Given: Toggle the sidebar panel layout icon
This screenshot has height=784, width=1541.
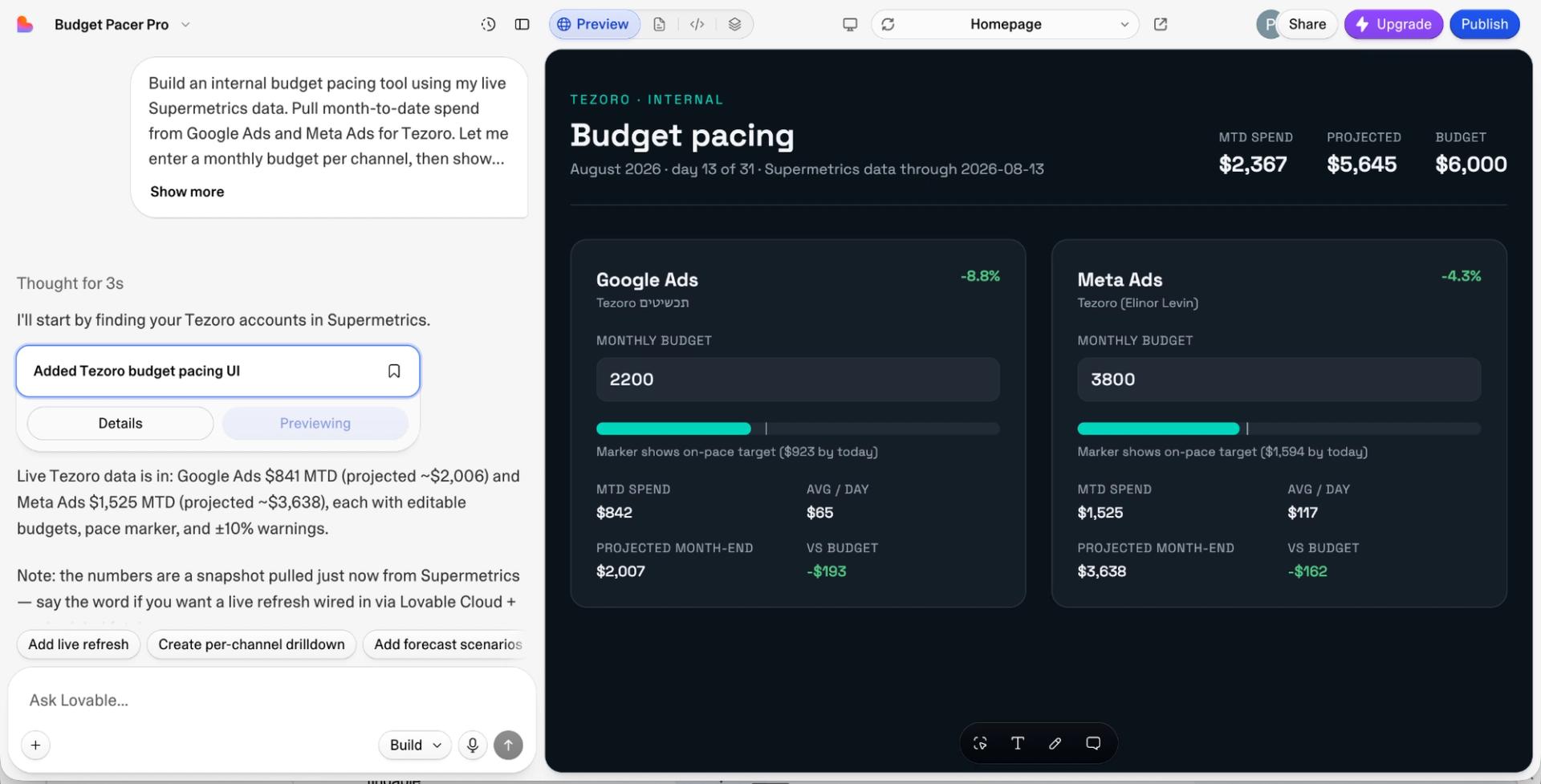Looking at the screenshot, I should click(522, 24).
